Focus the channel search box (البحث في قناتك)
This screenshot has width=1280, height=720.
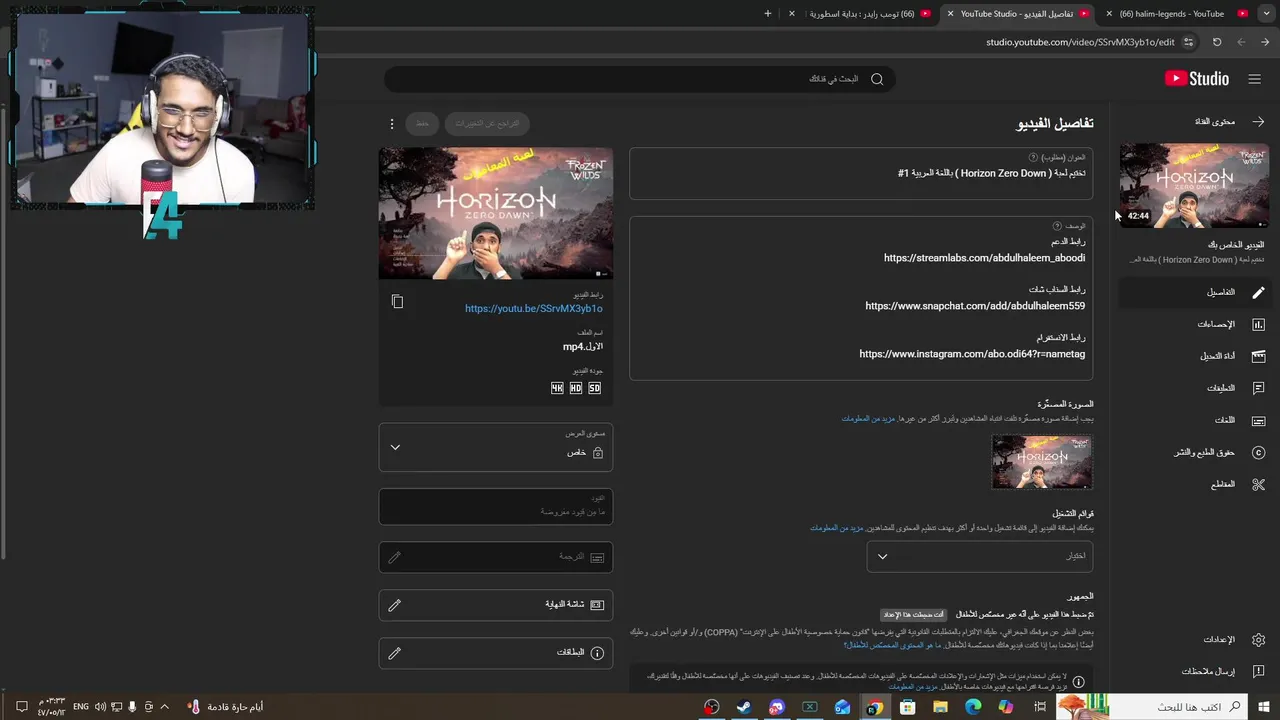[640, 79]
